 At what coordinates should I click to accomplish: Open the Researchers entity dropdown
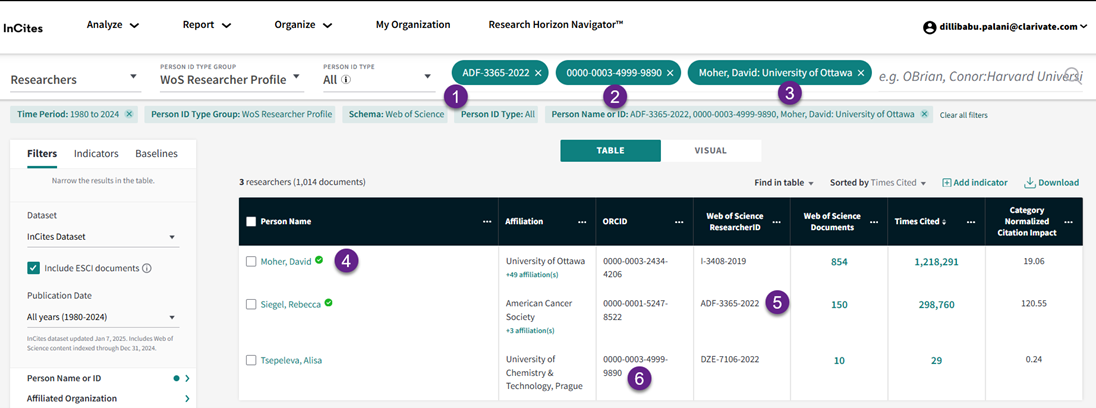tap(74, 80)
